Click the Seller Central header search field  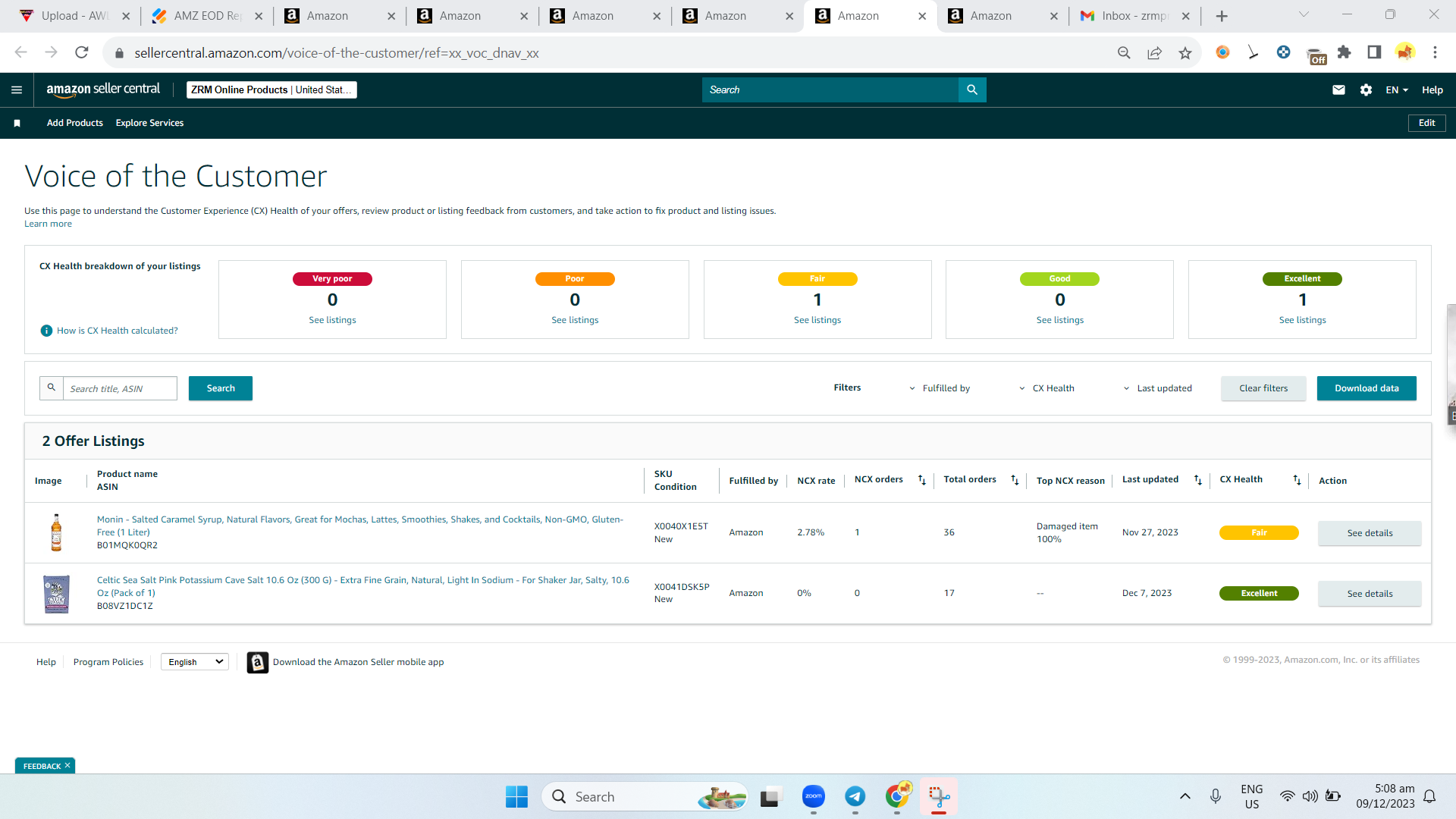point(830,89)
